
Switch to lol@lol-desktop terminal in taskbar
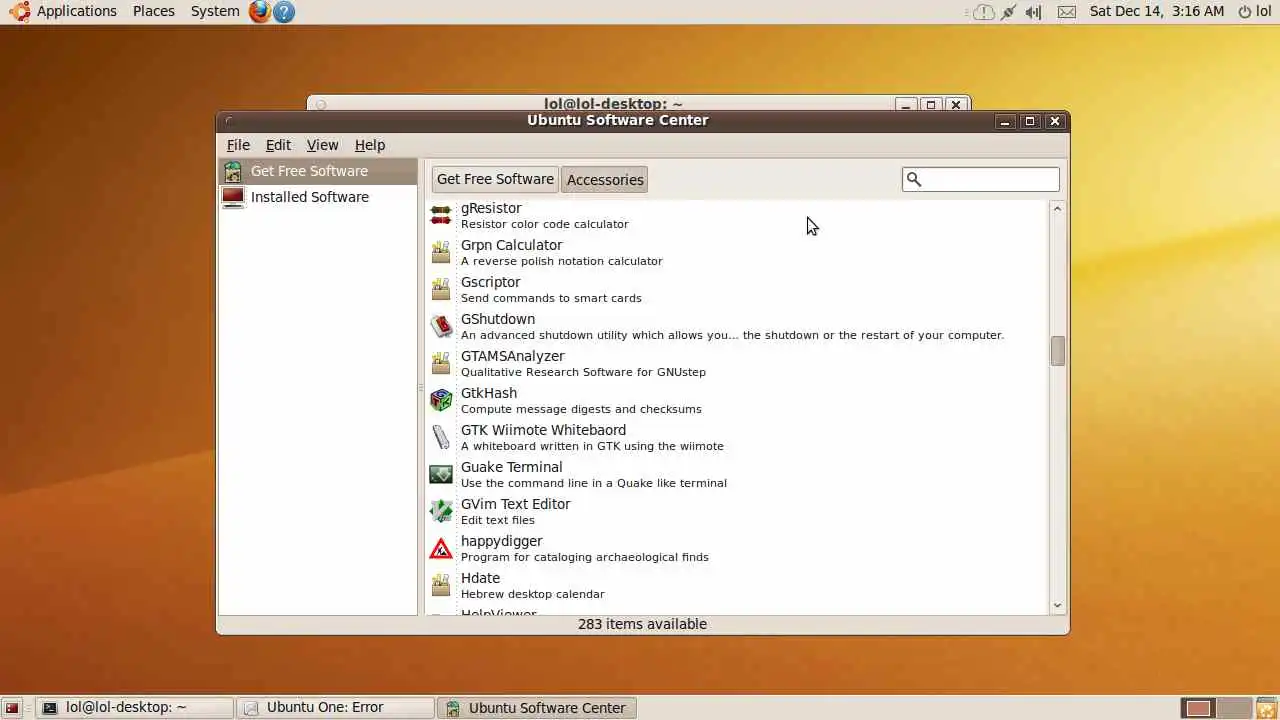pyautogui.click(x=135, y=708)
